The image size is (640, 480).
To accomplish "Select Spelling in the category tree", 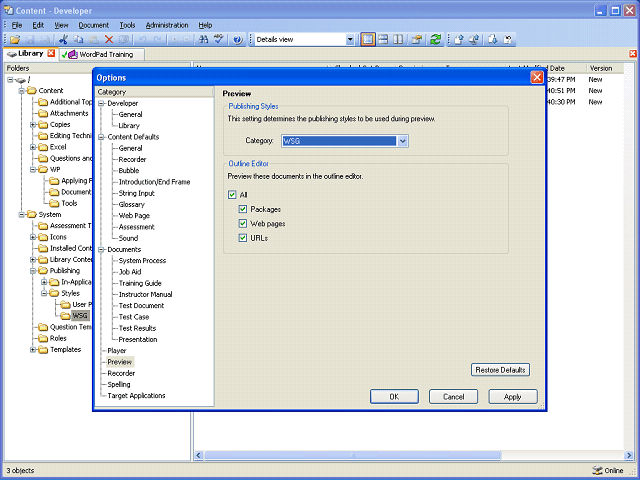I will (x=119, y=384).
